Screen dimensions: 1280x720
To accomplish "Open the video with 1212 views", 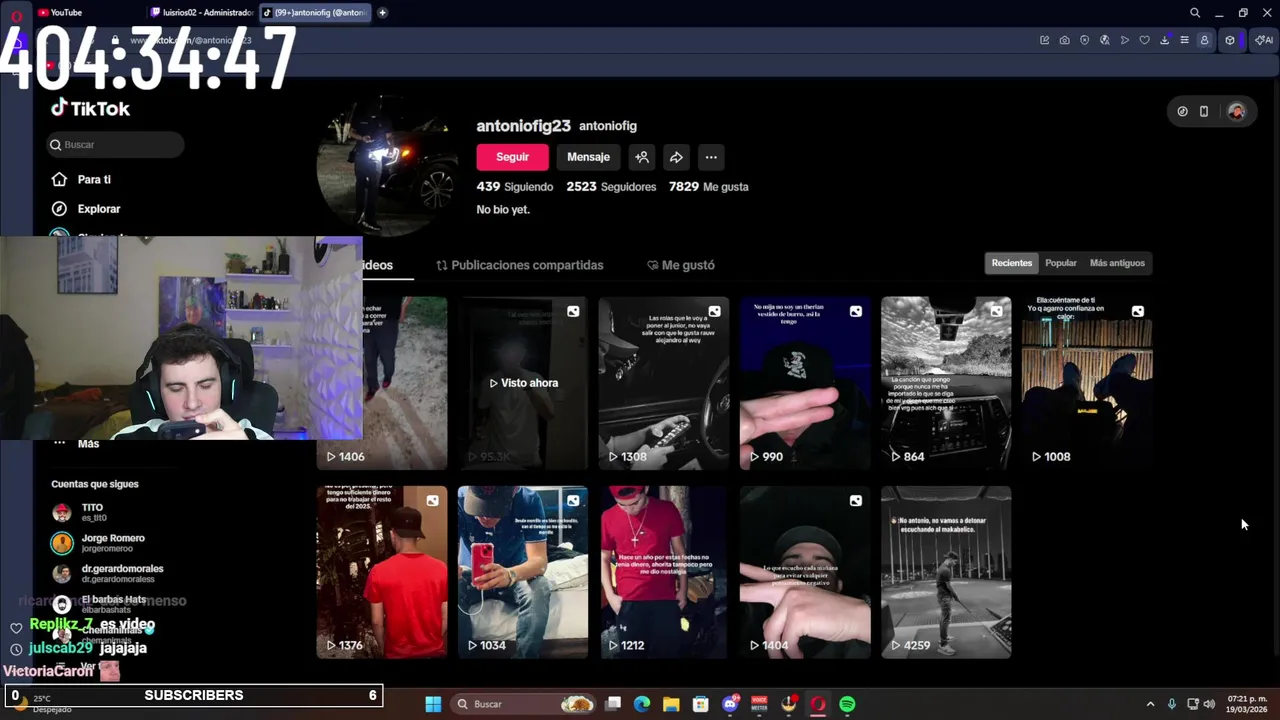I will 663,572.
